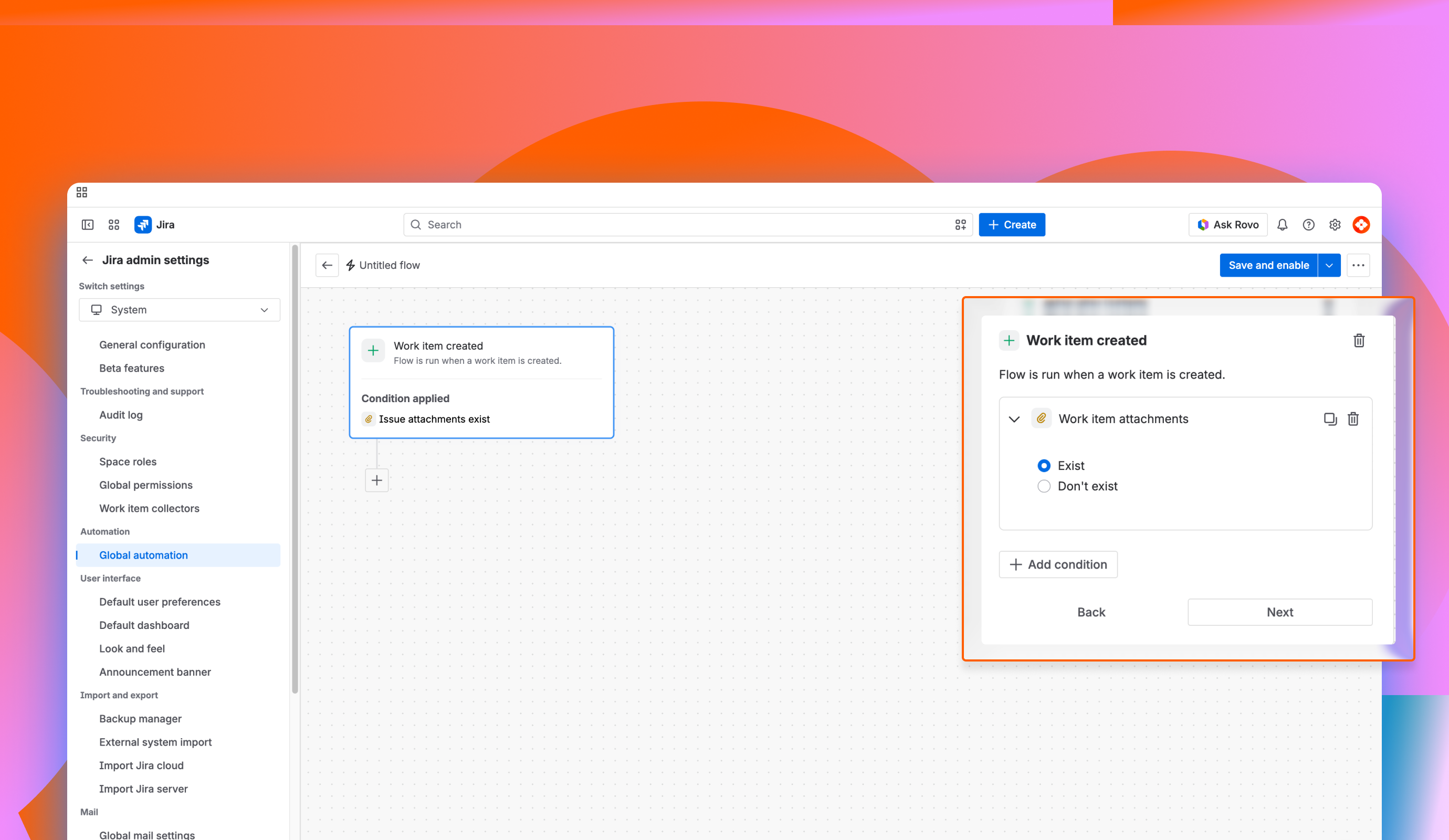
Task: Open Space roles settings
Action: click(x=128, y=461)
